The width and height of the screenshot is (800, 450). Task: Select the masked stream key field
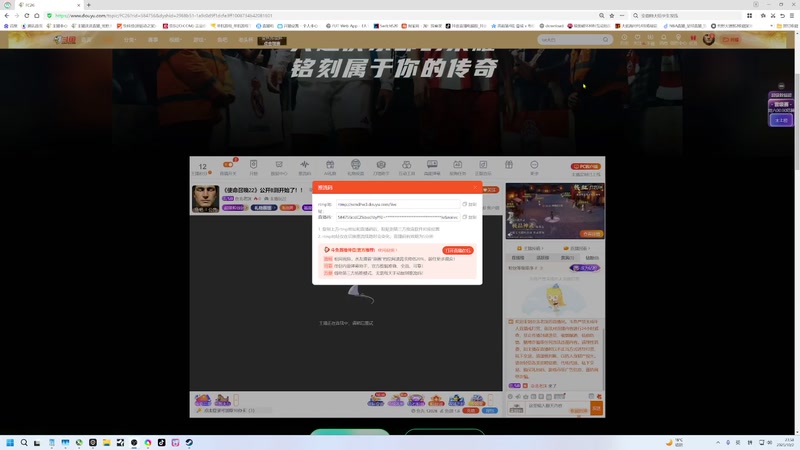[x=397, y=217]
